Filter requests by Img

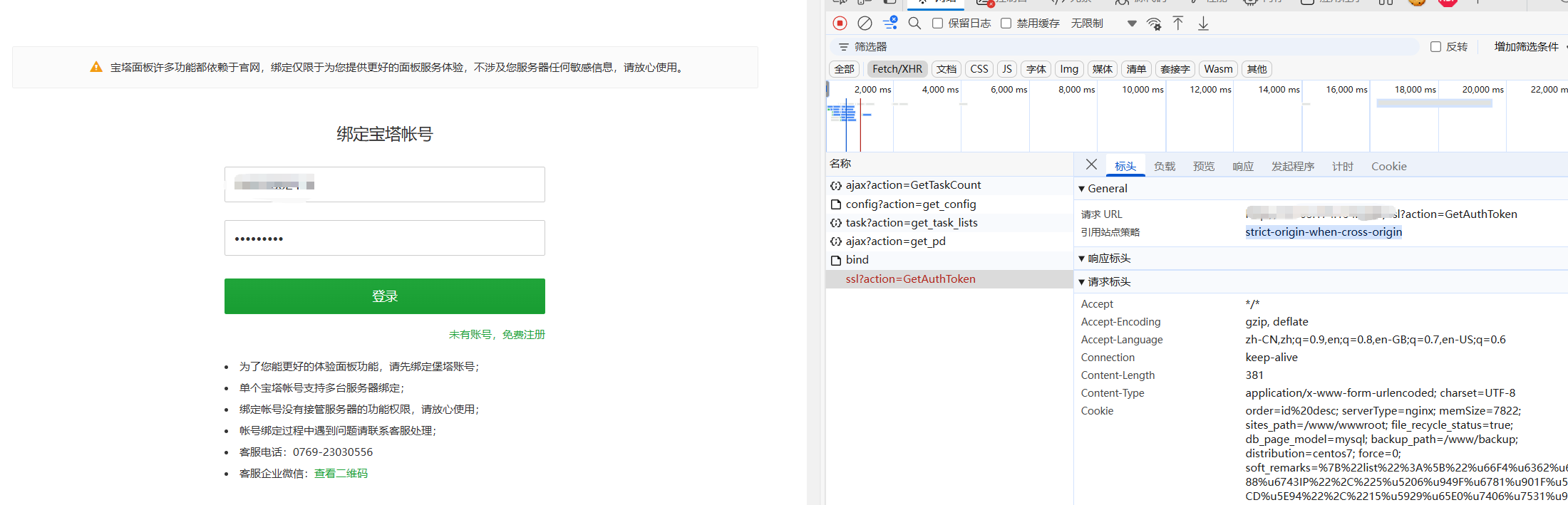pos(1069,69)
